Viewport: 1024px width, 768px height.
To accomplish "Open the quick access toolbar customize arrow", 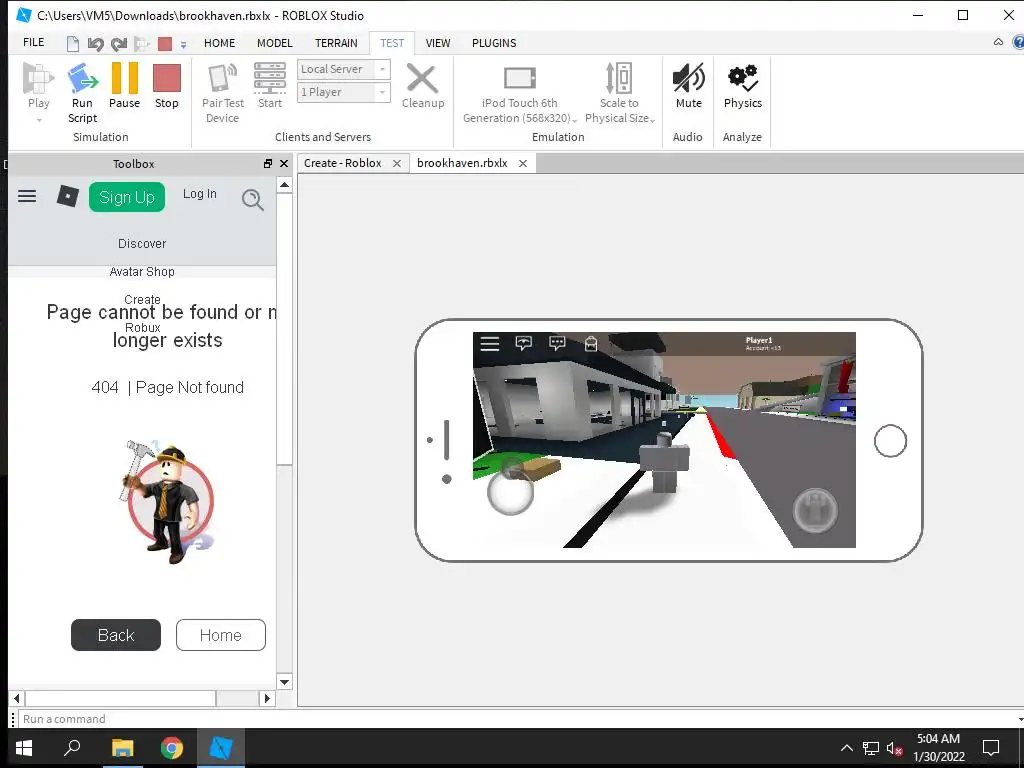I will pos(184,44).
